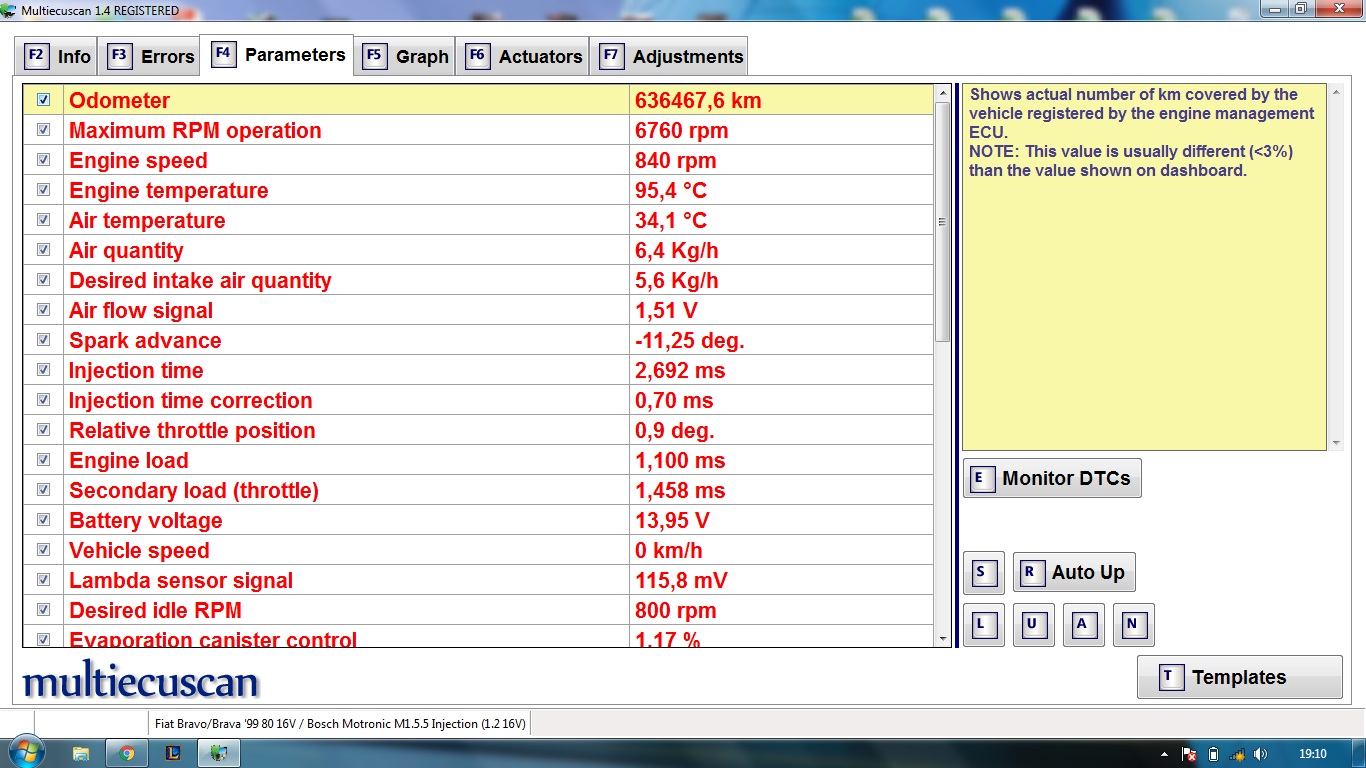This screenshot has height=768, width=1366.
Task: Uncheck the Odometer parameter checkbox
Action: [43, 100]
